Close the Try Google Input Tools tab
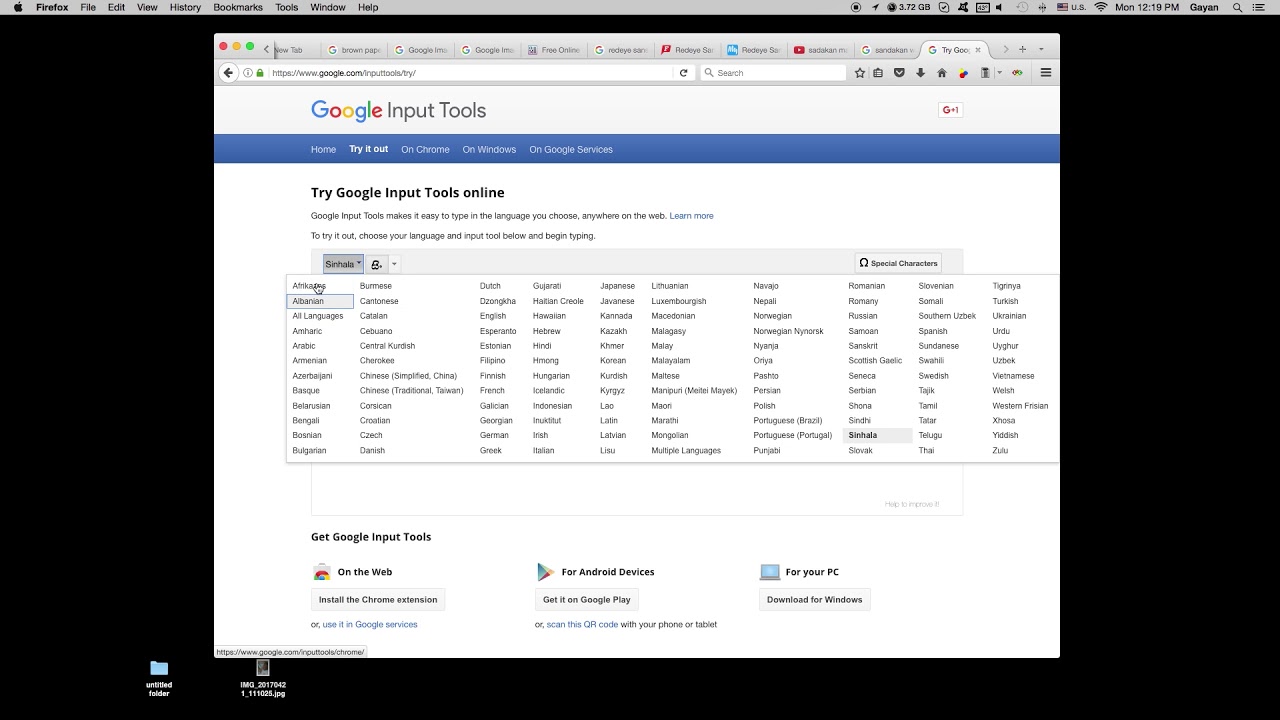Screen dimensions: 1280x720 [978, 49]
